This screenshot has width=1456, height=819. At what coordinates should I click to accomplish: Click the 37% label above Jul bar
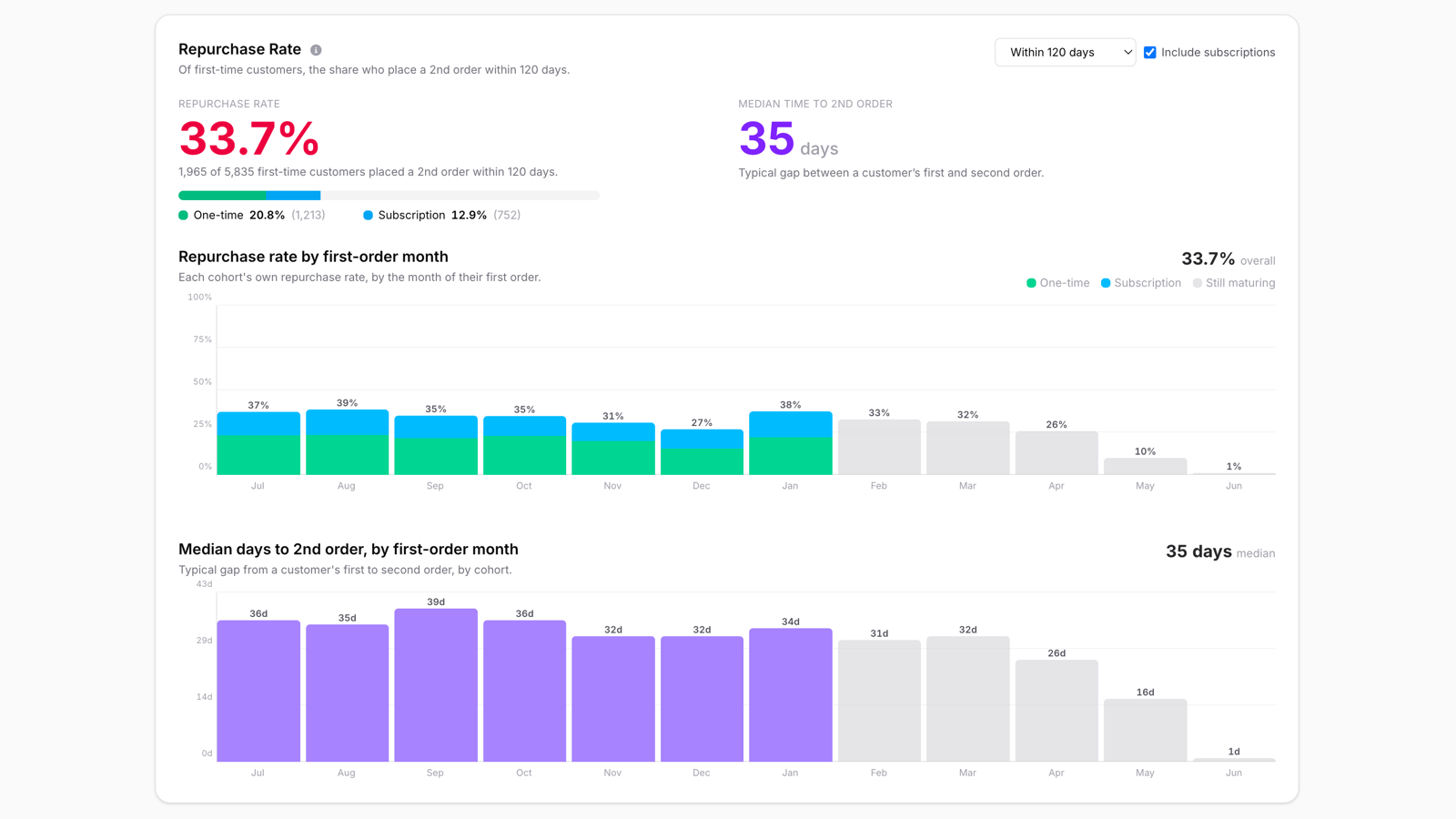tap(258, 405)
